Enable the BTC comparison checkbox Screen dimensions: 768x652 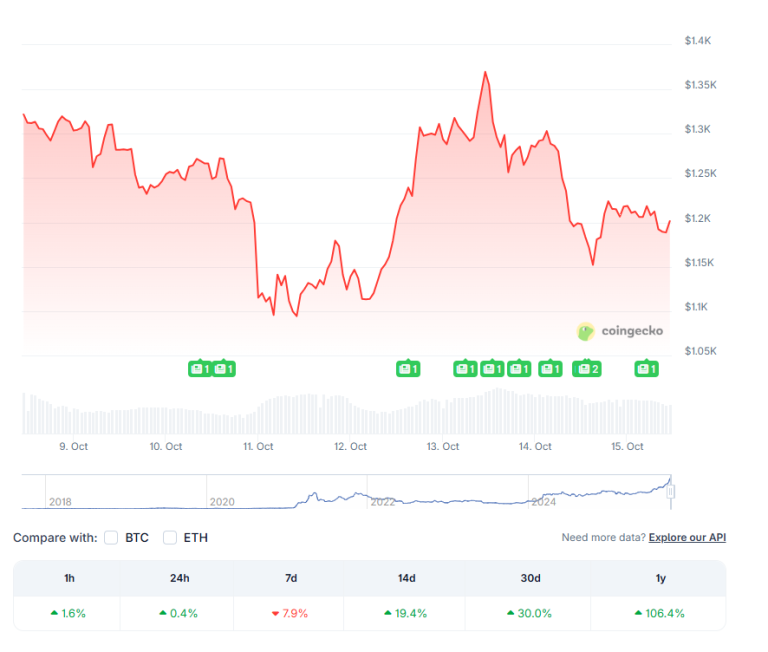111,537
